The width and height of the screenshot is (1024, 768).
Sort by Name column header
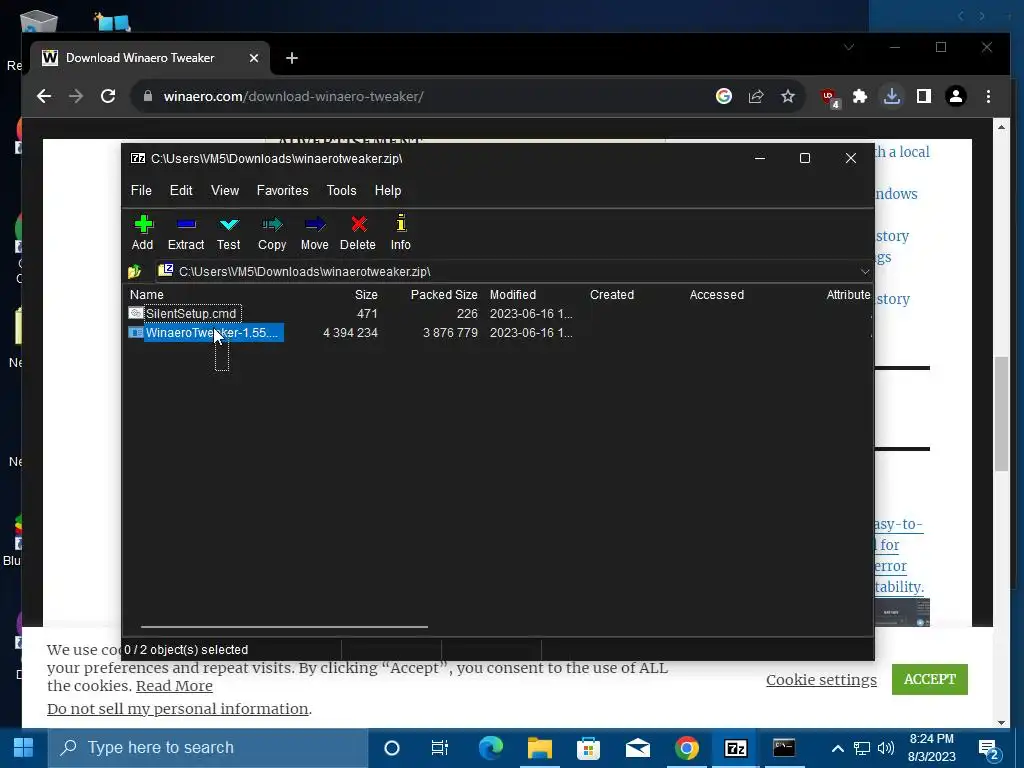(x=147, y=295)
